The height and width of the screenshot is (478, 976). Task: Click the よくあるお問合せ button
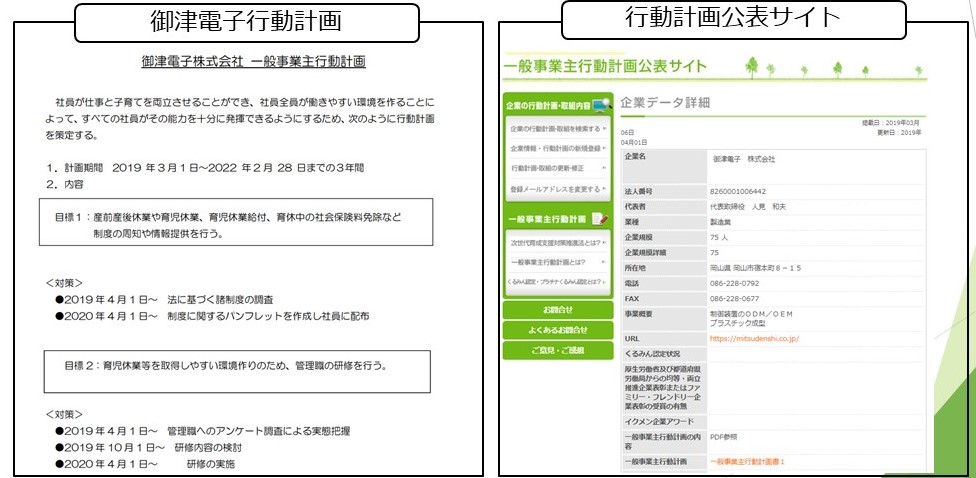click(x=558, y=330)
